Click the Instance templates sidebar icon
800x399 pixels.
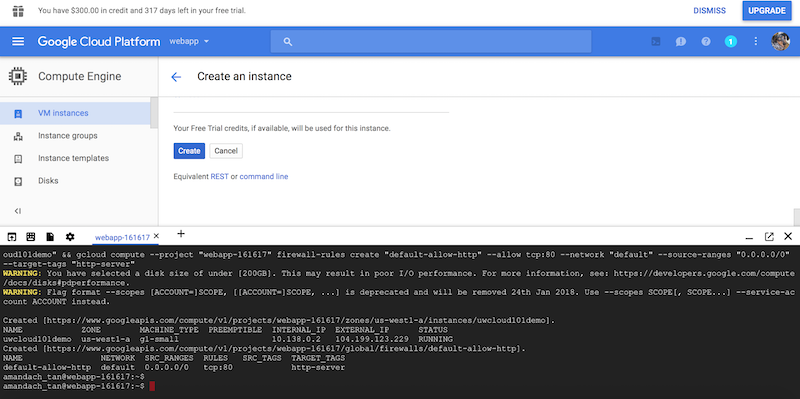coord(18,159)
